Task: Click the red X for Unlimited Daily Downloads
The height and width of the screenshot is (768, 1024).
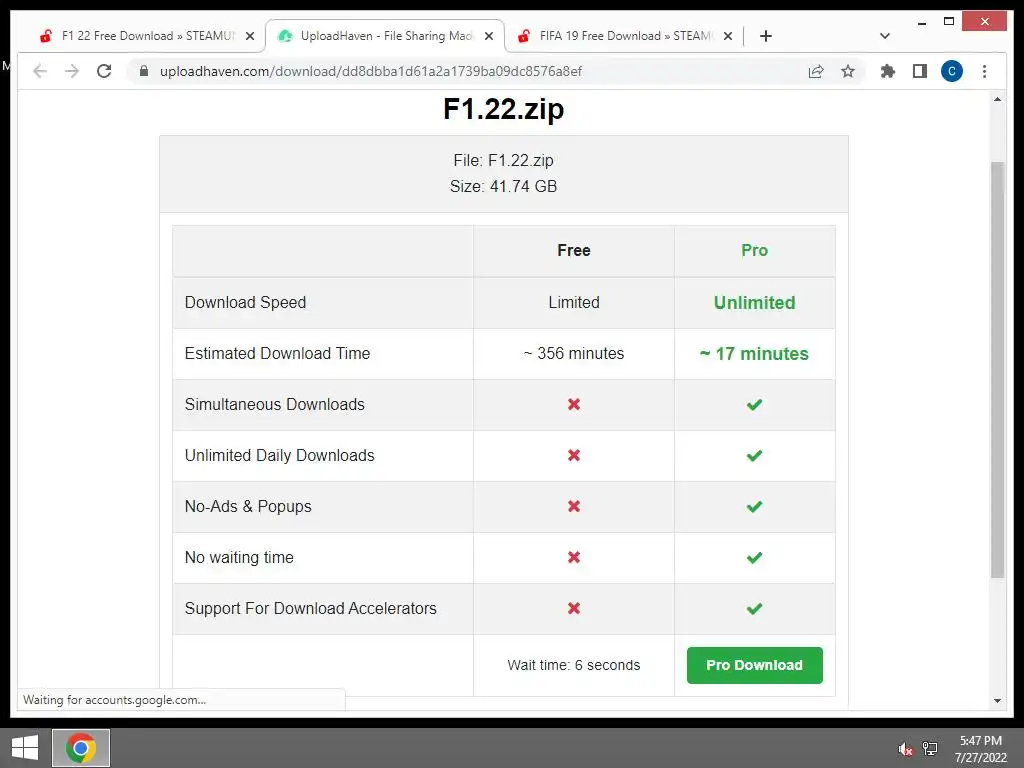Action: (573, 455)
